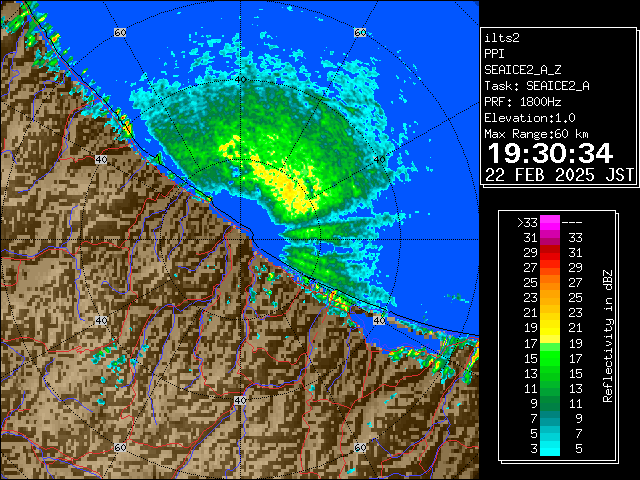Click the 60 range label over northeast sea

pos(360,32)
